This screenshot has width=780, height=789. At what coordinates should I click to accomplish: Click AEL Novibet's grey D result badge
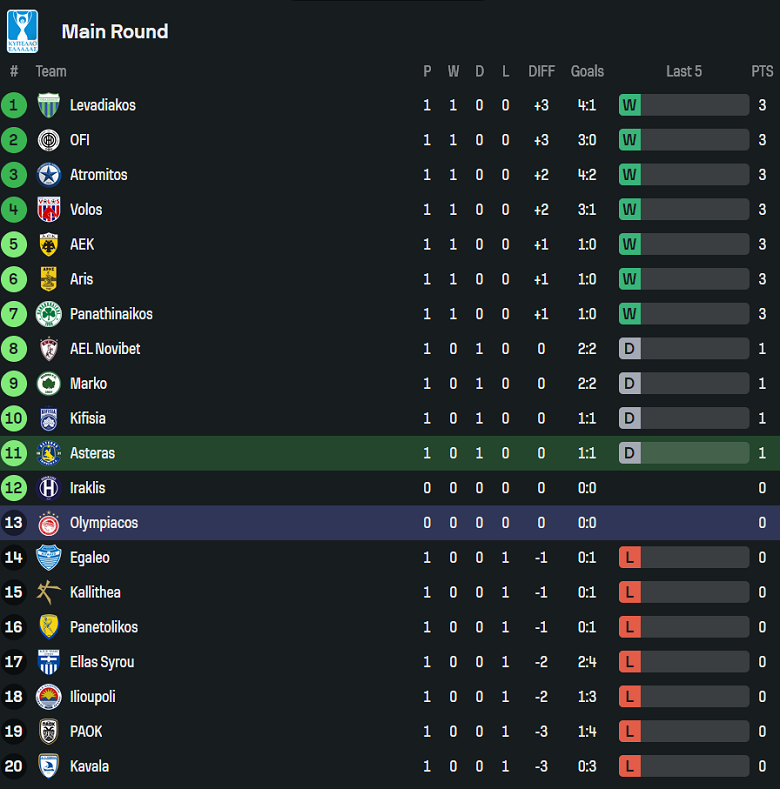click(629, 349)
